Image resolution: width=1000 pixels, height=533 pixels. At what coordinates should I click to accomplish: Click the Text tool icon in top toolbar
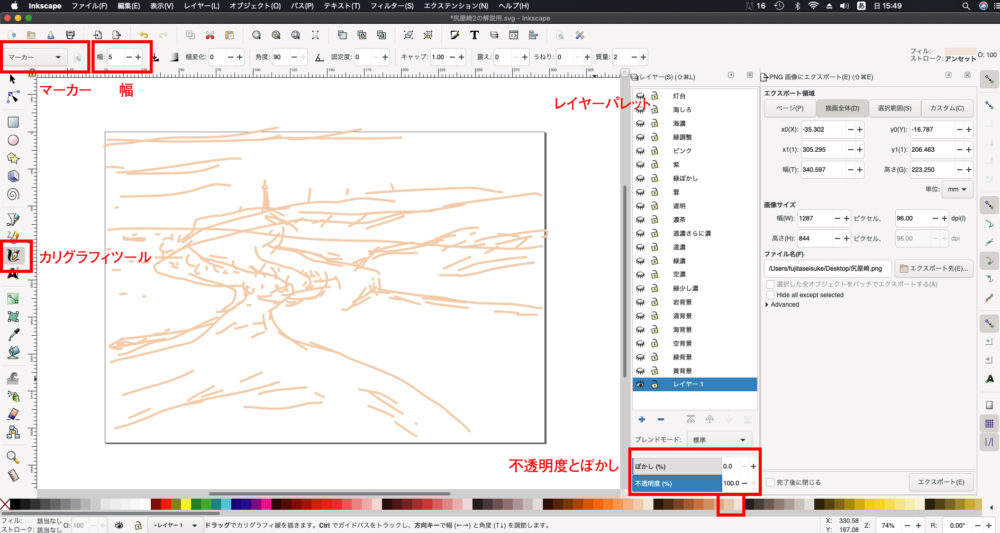click(473, 35)
